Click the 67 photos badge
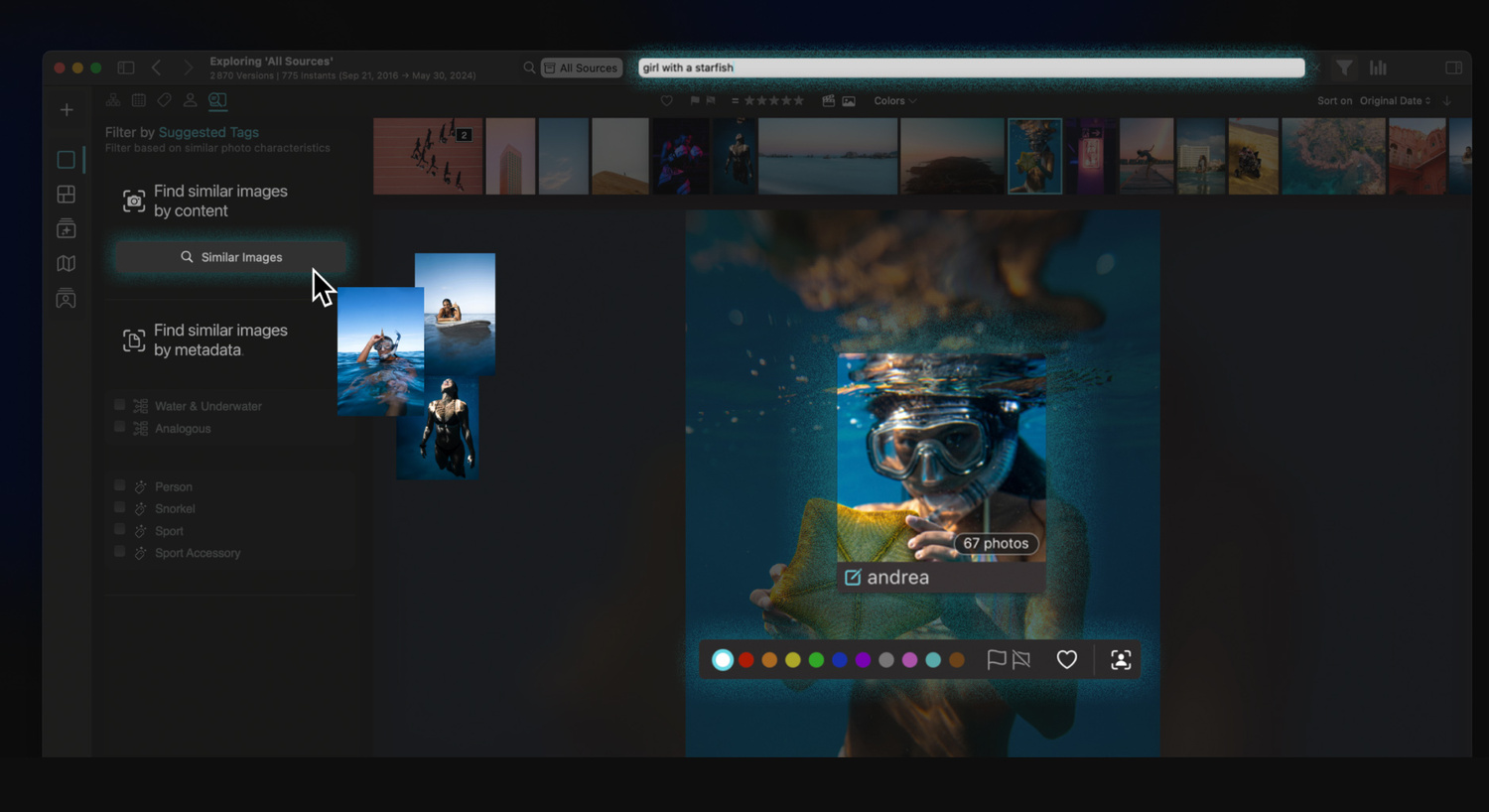The height and width of the screenshot is (812, 1489). 996,544
